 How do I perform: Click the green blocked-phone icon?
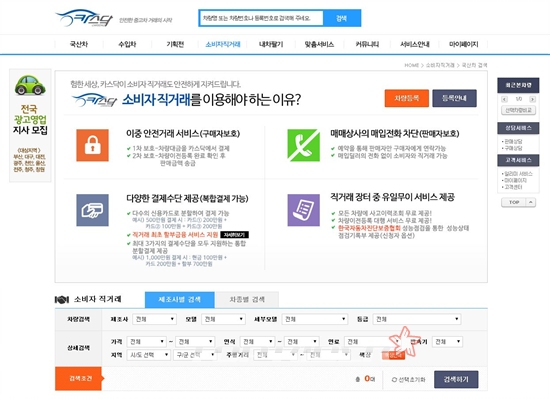(x=303, y=145)
